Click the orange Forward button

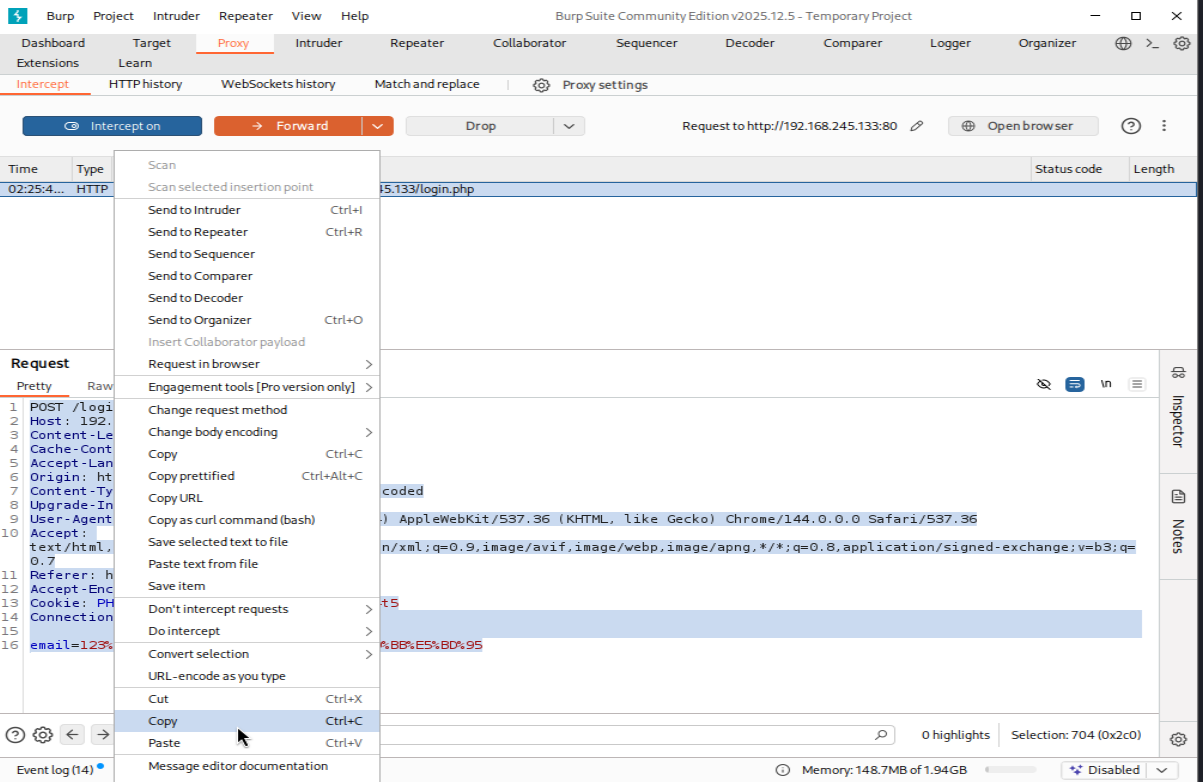[x=288, y=126]
